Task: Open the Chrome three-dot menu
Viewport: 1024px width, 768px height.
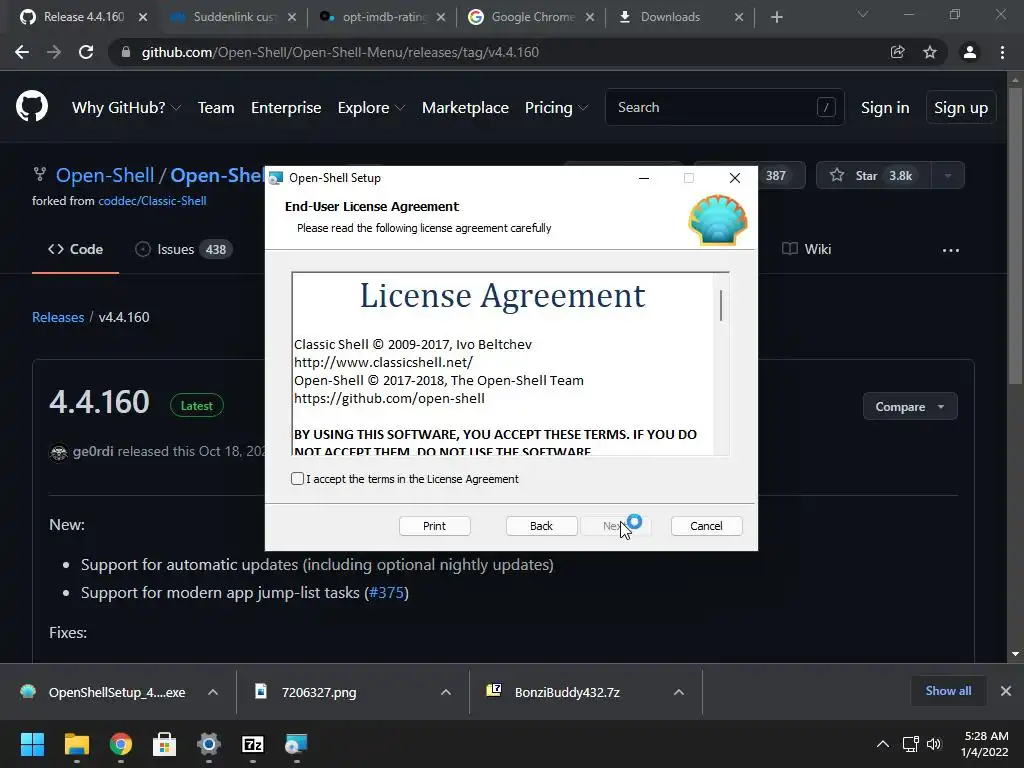Action: coord(1002,52)
